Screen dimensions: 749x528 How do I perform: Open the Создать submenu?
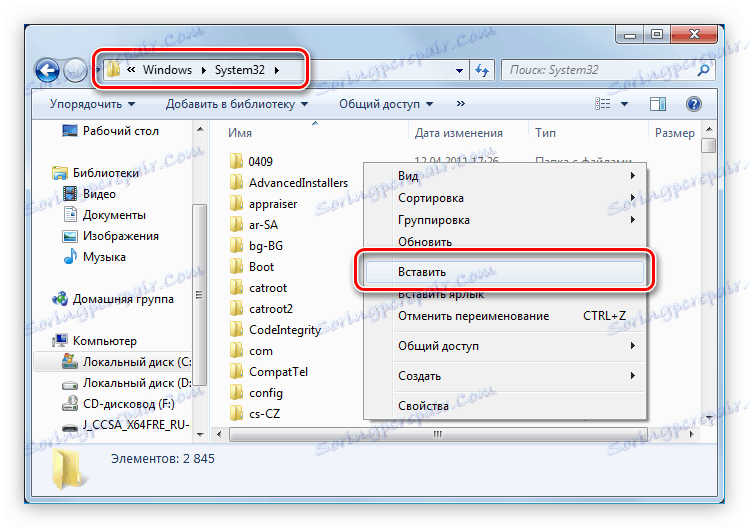tap(505, 376)
